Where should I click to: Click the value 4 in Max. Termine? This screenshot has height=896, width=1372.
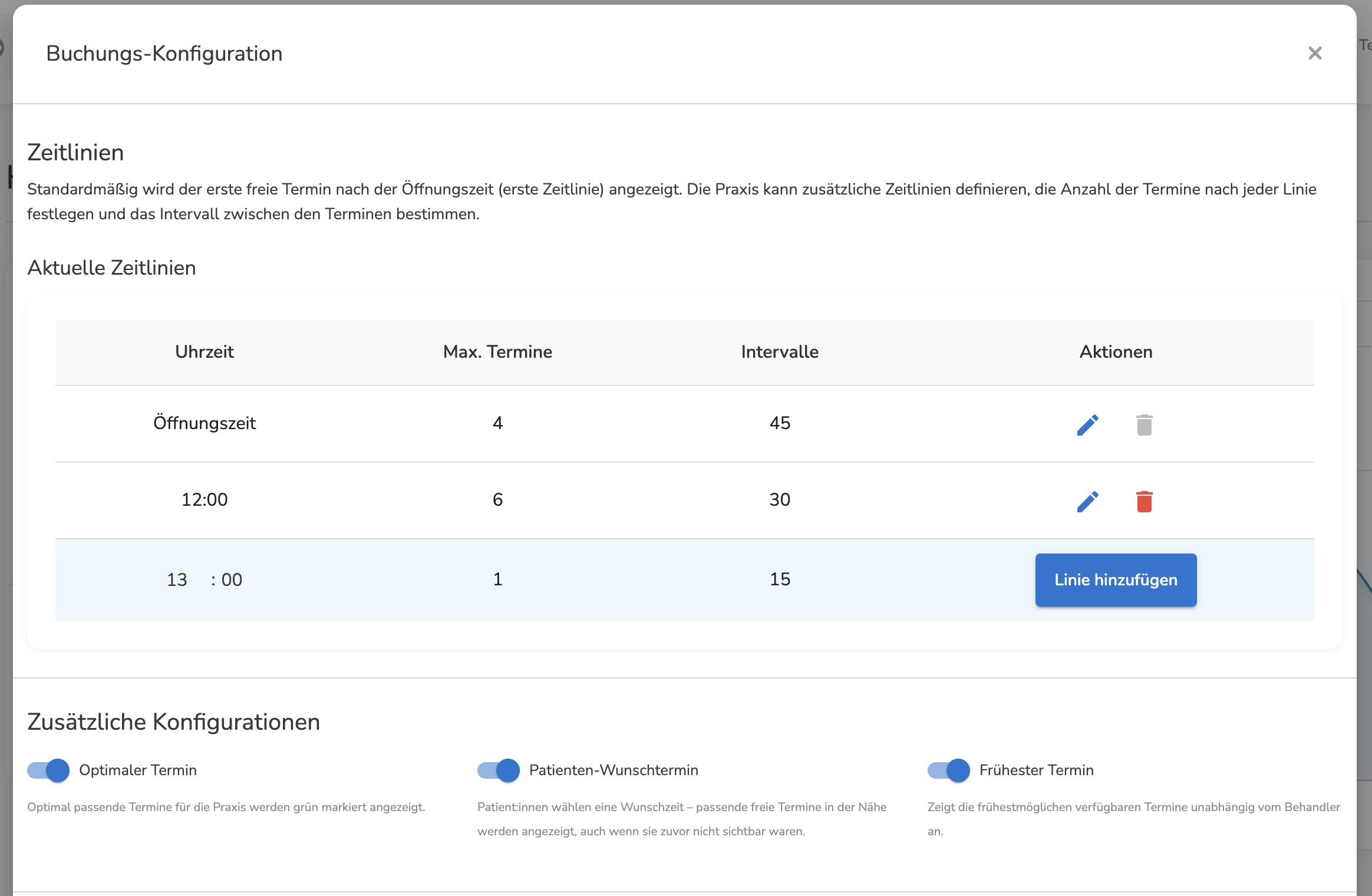click(x=498, y=423)
